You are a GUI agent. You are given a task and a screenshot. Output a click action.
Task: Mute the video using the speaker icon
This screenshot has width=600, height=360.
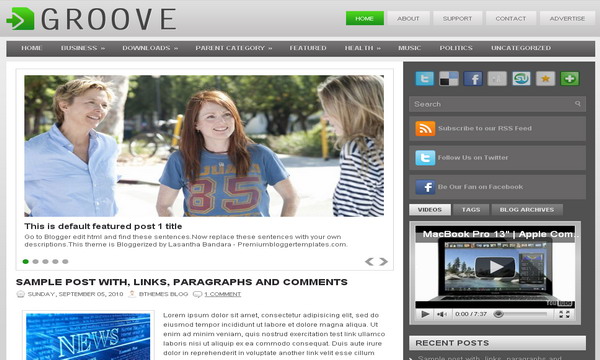tap(441, 314)
